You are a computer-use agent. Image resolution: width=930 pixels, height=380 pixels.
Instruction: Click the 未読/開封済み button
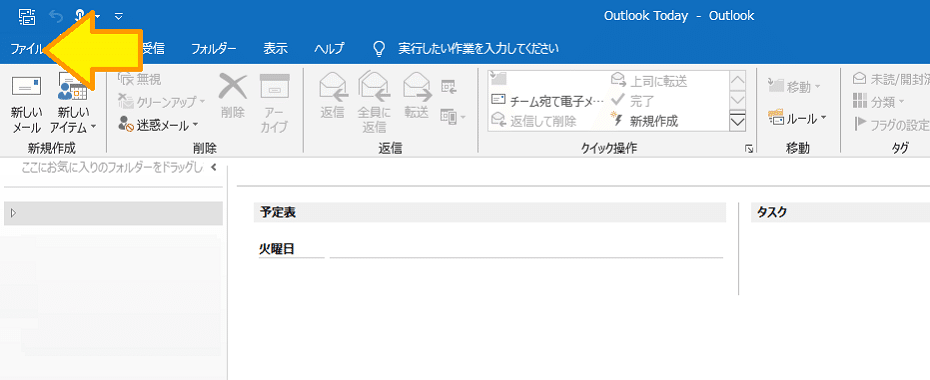[890, 78]
